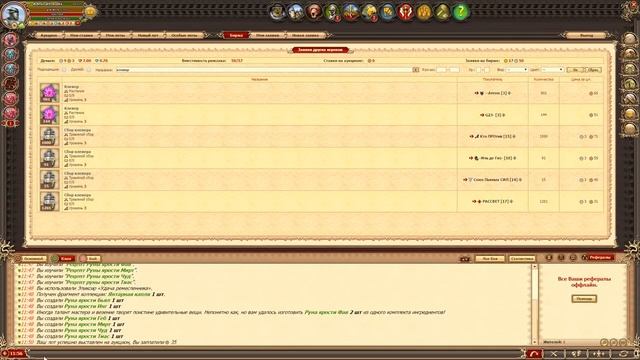Toggle the Подходящие checkbox

coord(64,70)
